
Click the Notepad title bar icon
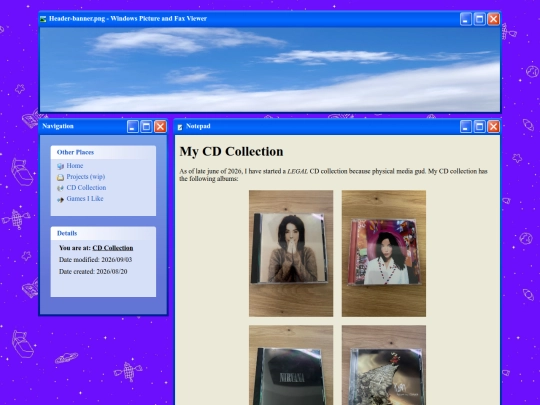pyautogui.click(x=180, y=127)
